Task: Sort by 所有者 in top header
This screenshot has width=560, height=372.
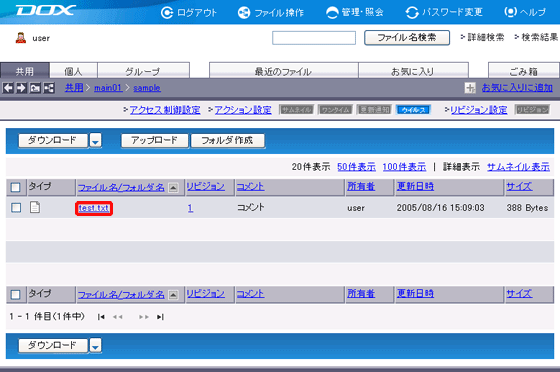Action: [x=361, y=186]
